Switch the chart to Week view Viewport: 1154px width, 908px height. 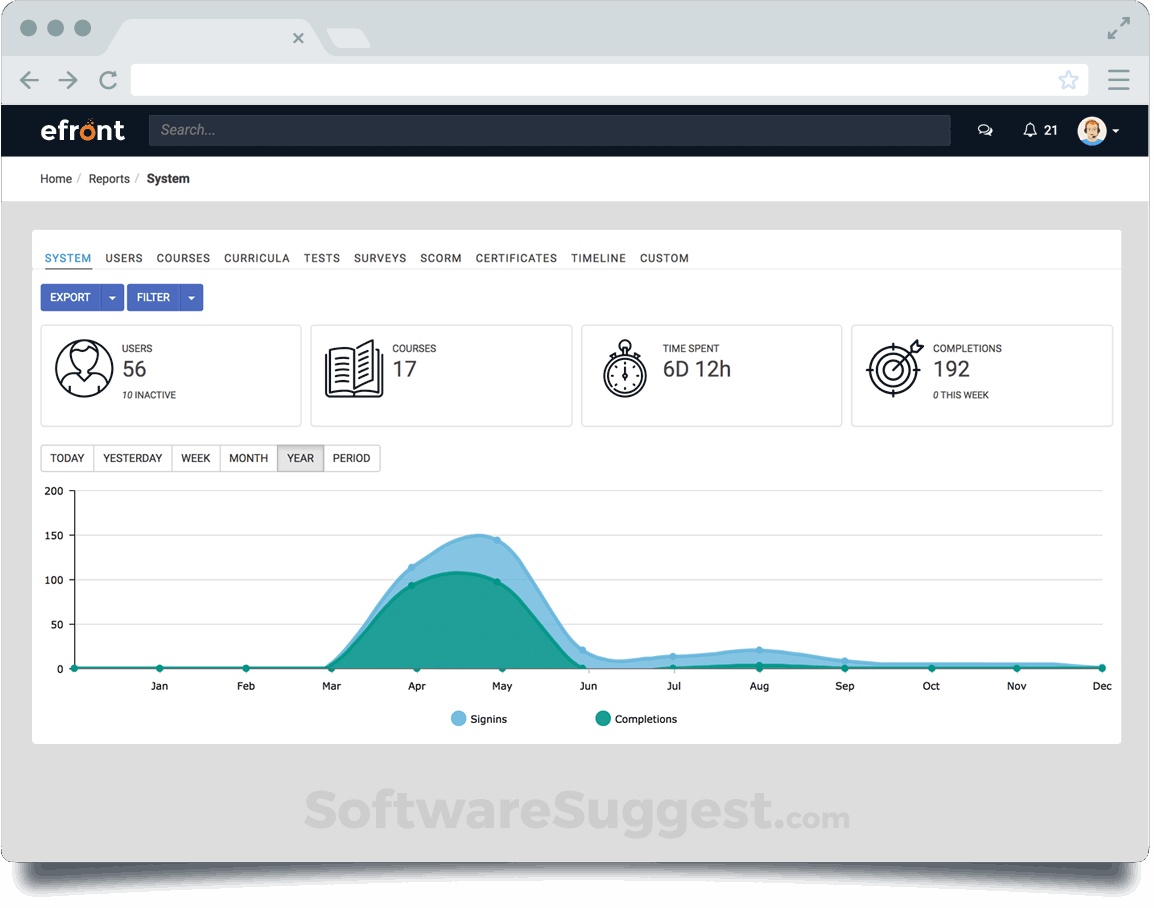click(x=195, y=458)
